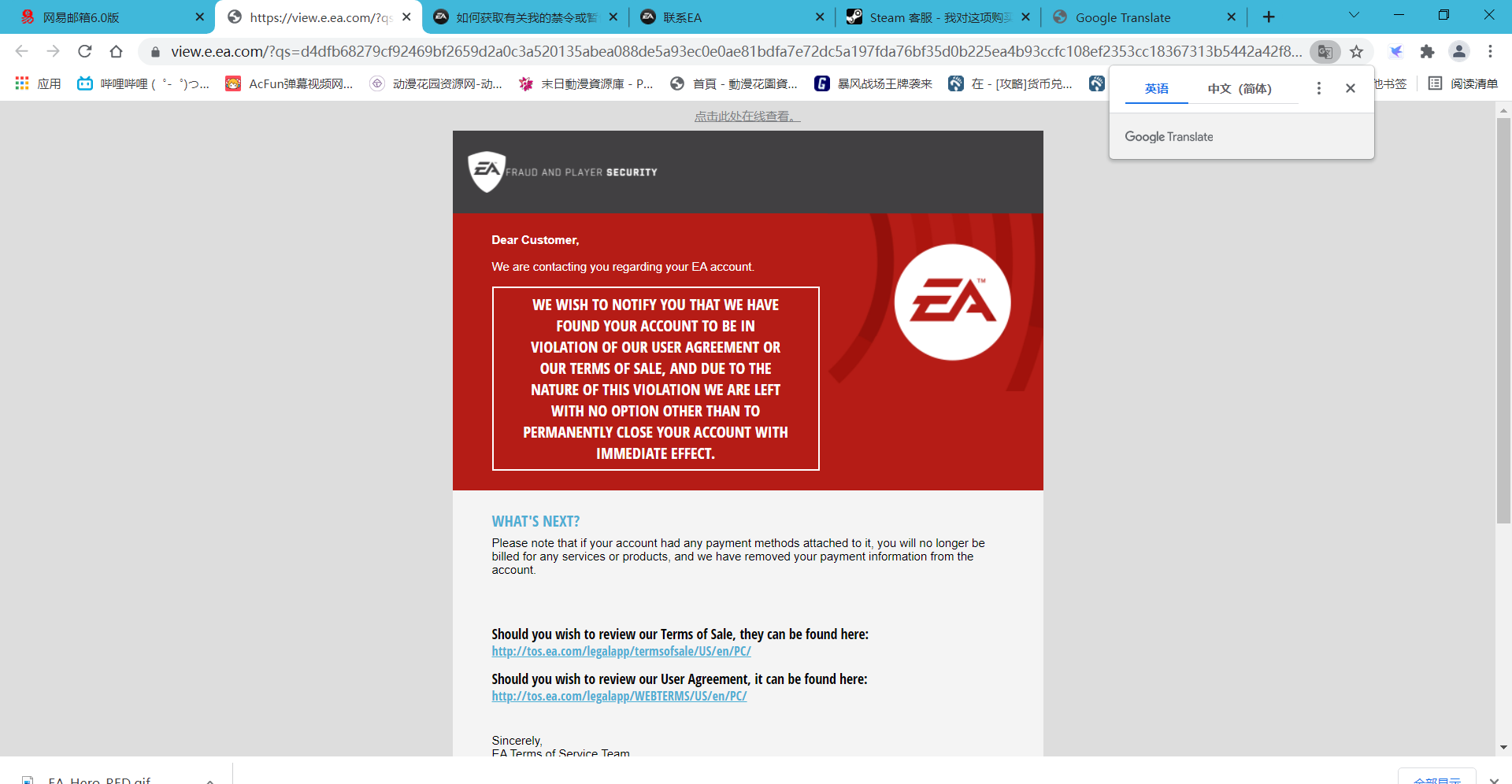Open the Bilibili bookmark
1512x784 pixels.
coord(143,83)
